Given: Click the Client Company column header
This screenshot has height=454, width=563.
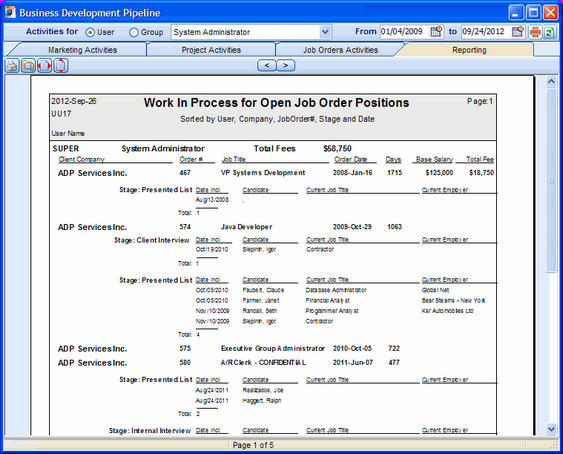Looking at the screenshot, I should pos(82,159).
